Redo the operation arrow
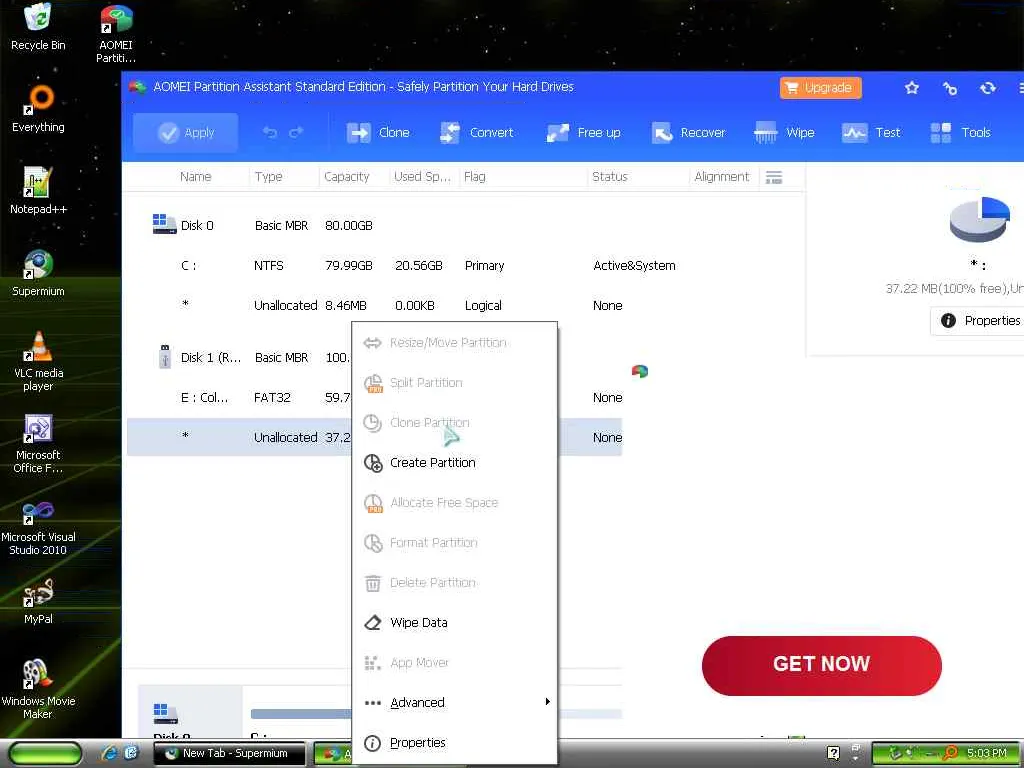1024x768 pixels. pyautogui.click(x=296, y=133)
